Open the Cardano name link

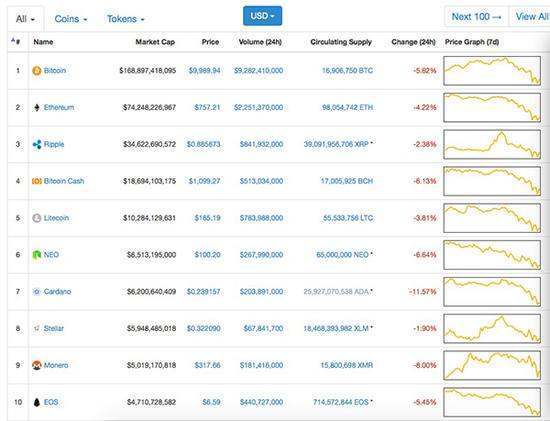click(57, 292)
